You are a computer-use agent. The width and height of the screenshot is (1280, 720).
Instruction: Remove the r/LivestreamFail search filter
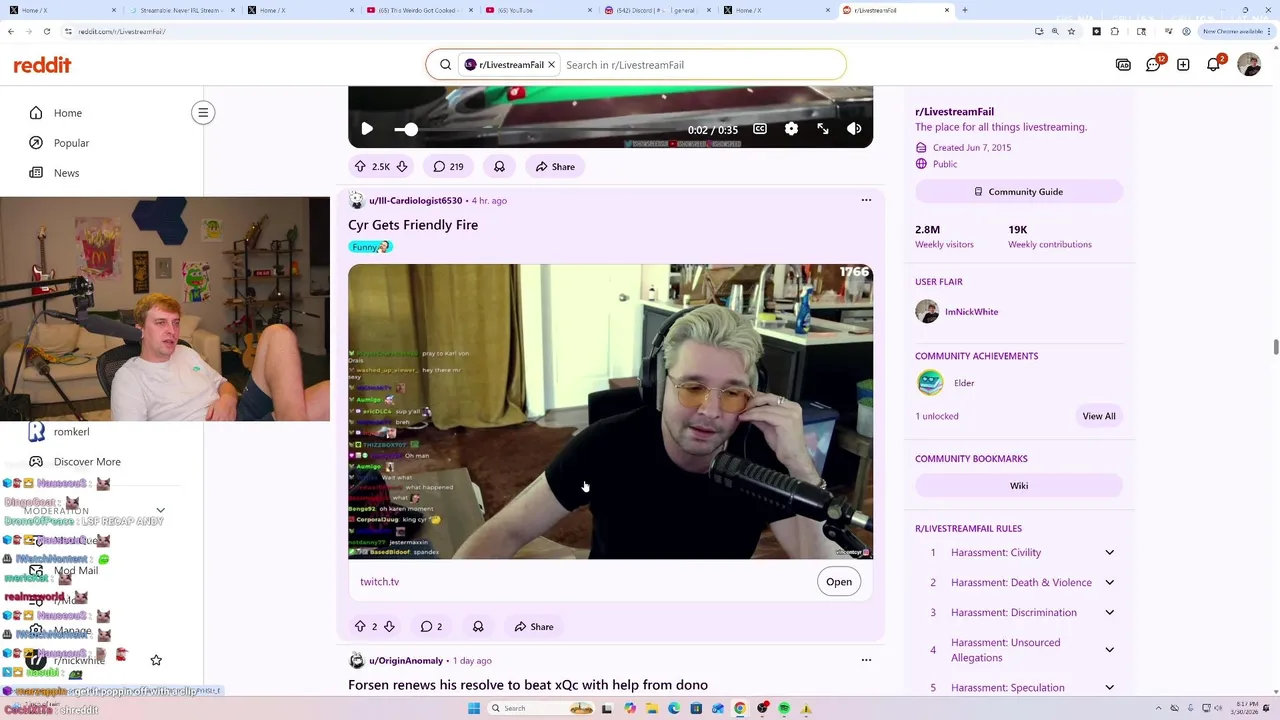coord(551,65)
